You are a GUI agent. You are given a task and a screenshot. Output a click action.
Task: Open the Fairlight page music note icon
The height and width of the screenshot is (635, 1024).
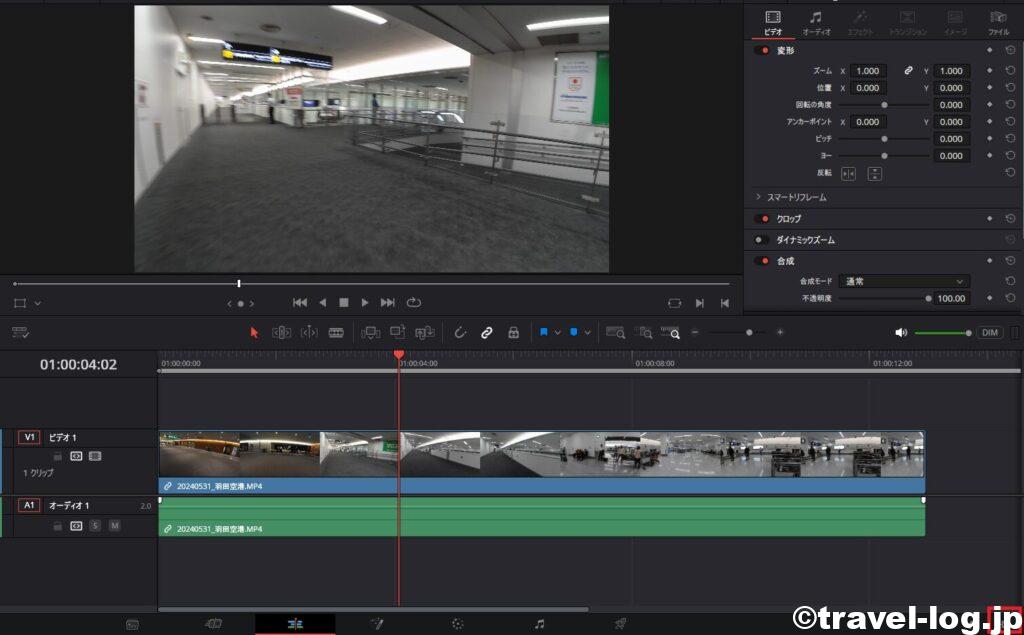click(x=539, y=624)
